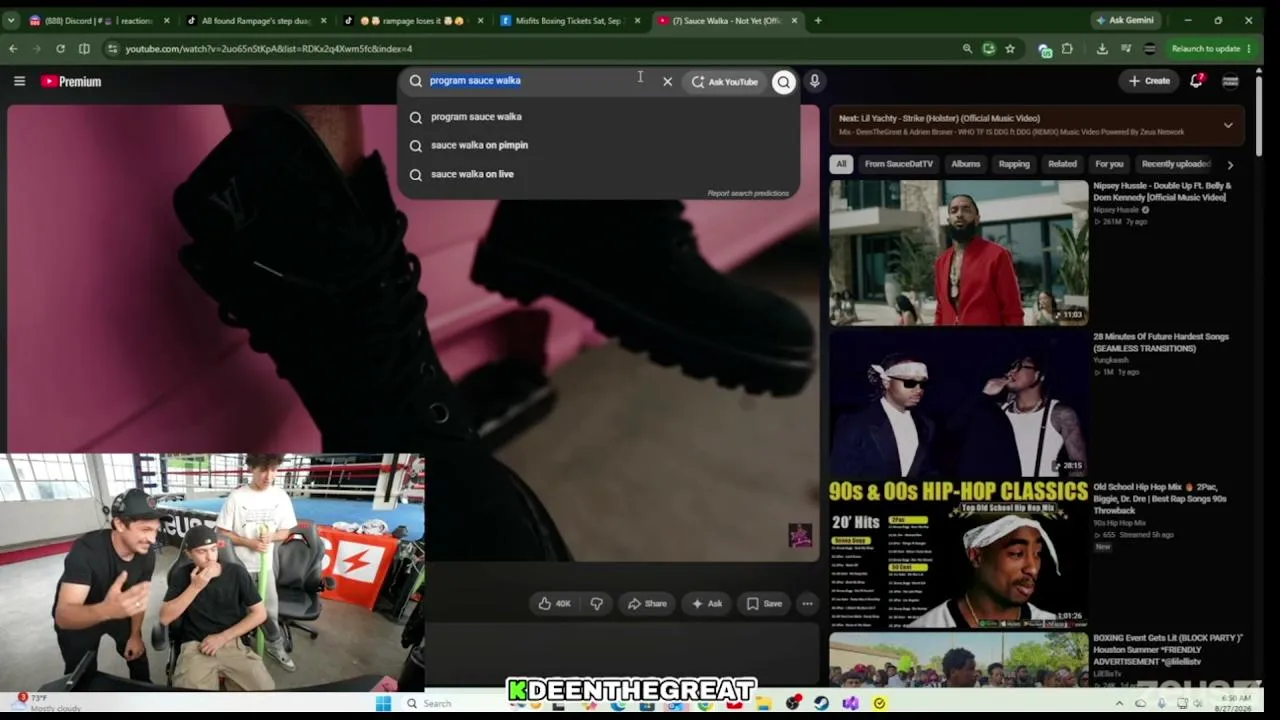The width and height of the screenshot is (1280, 720).
Task: Reload the current page
Action: point(60,48)
